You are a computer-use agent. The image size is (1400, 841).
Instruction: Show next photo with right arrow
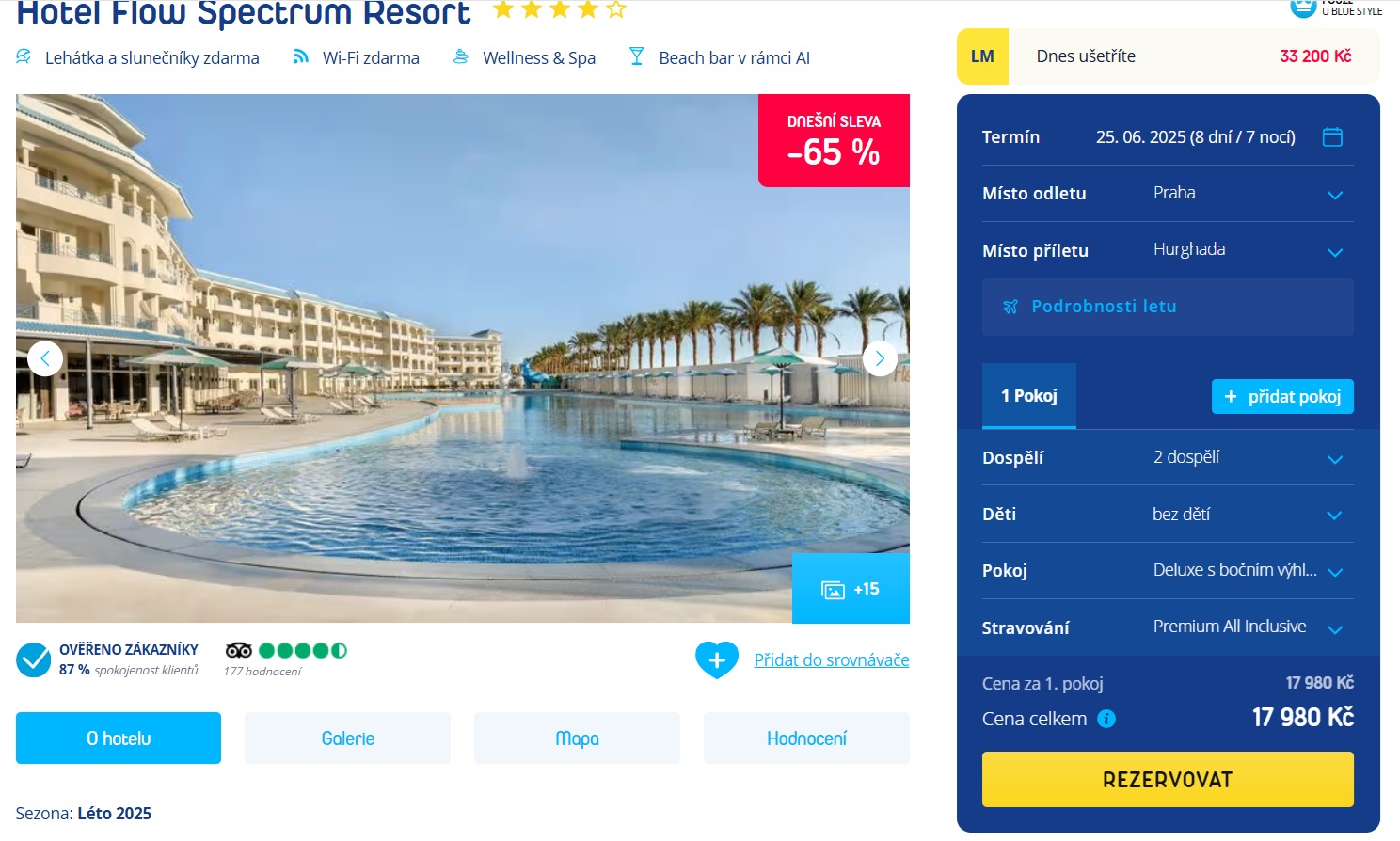pos(880,358)
